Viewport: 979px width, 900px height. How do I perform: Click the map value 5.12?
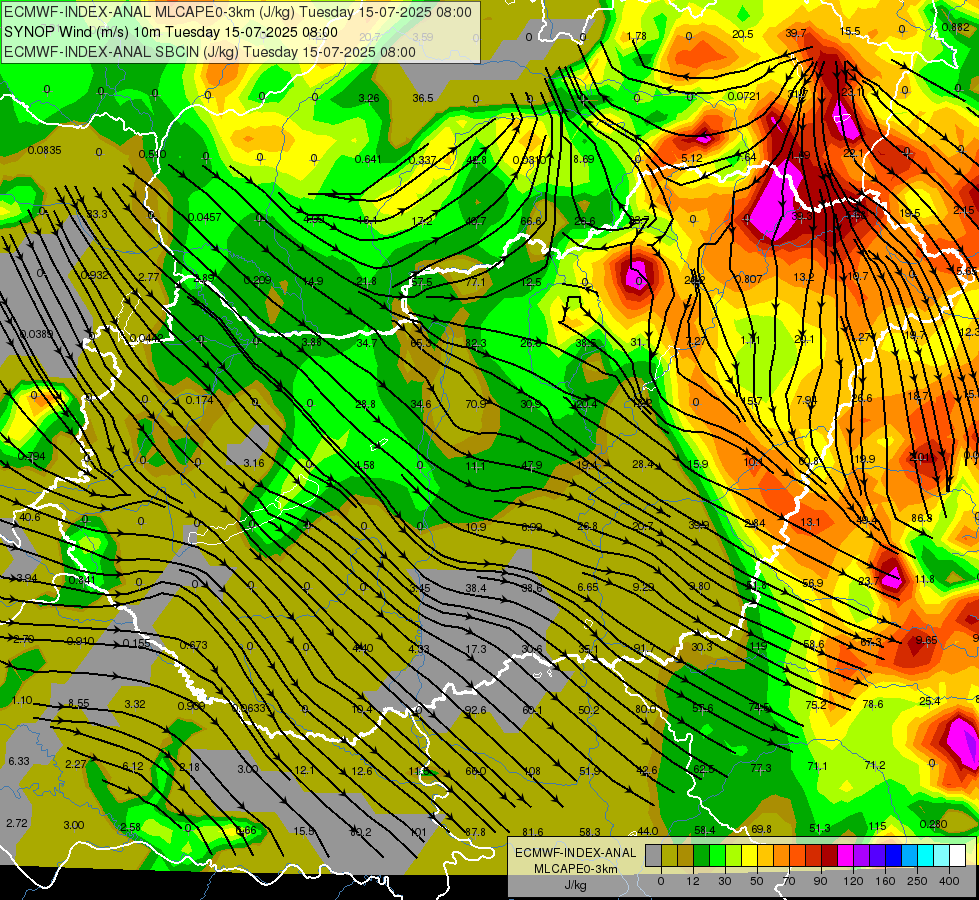coord(692,159)
